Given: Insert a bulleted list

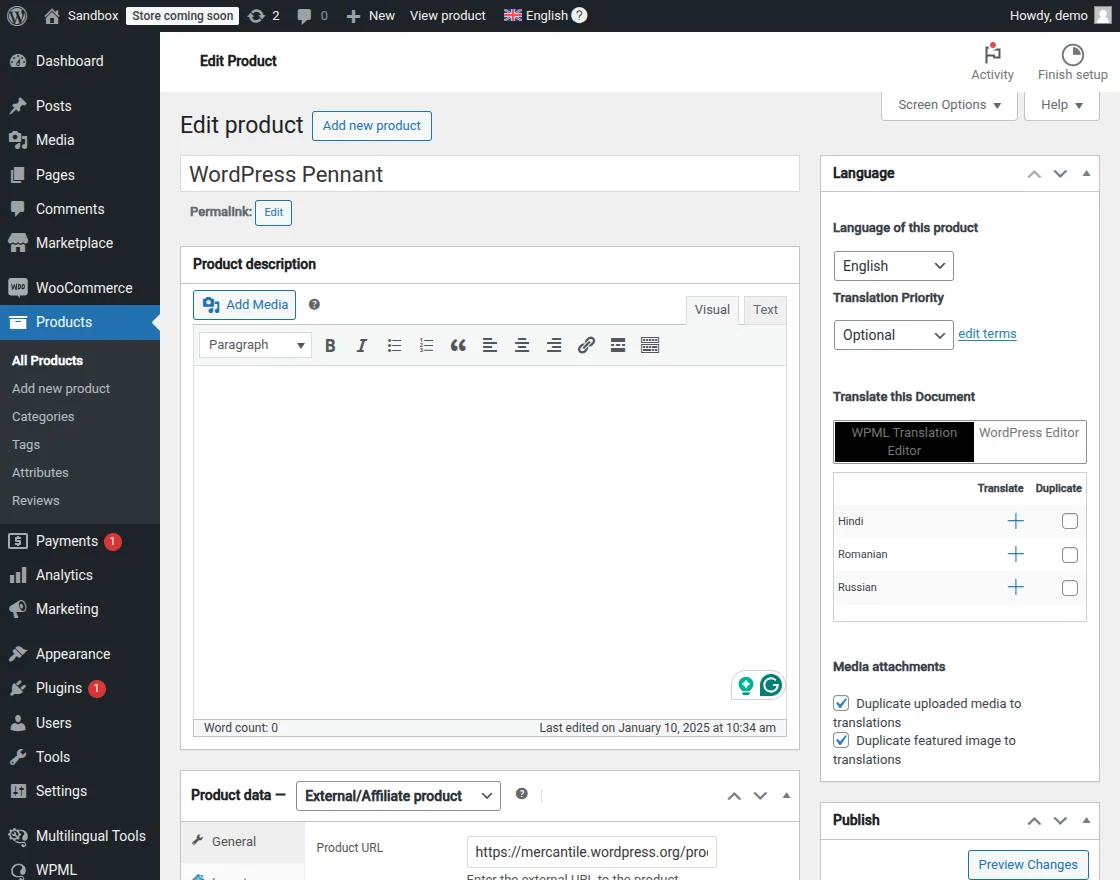Looking at the screenshot, I should [x=394, y=346].
